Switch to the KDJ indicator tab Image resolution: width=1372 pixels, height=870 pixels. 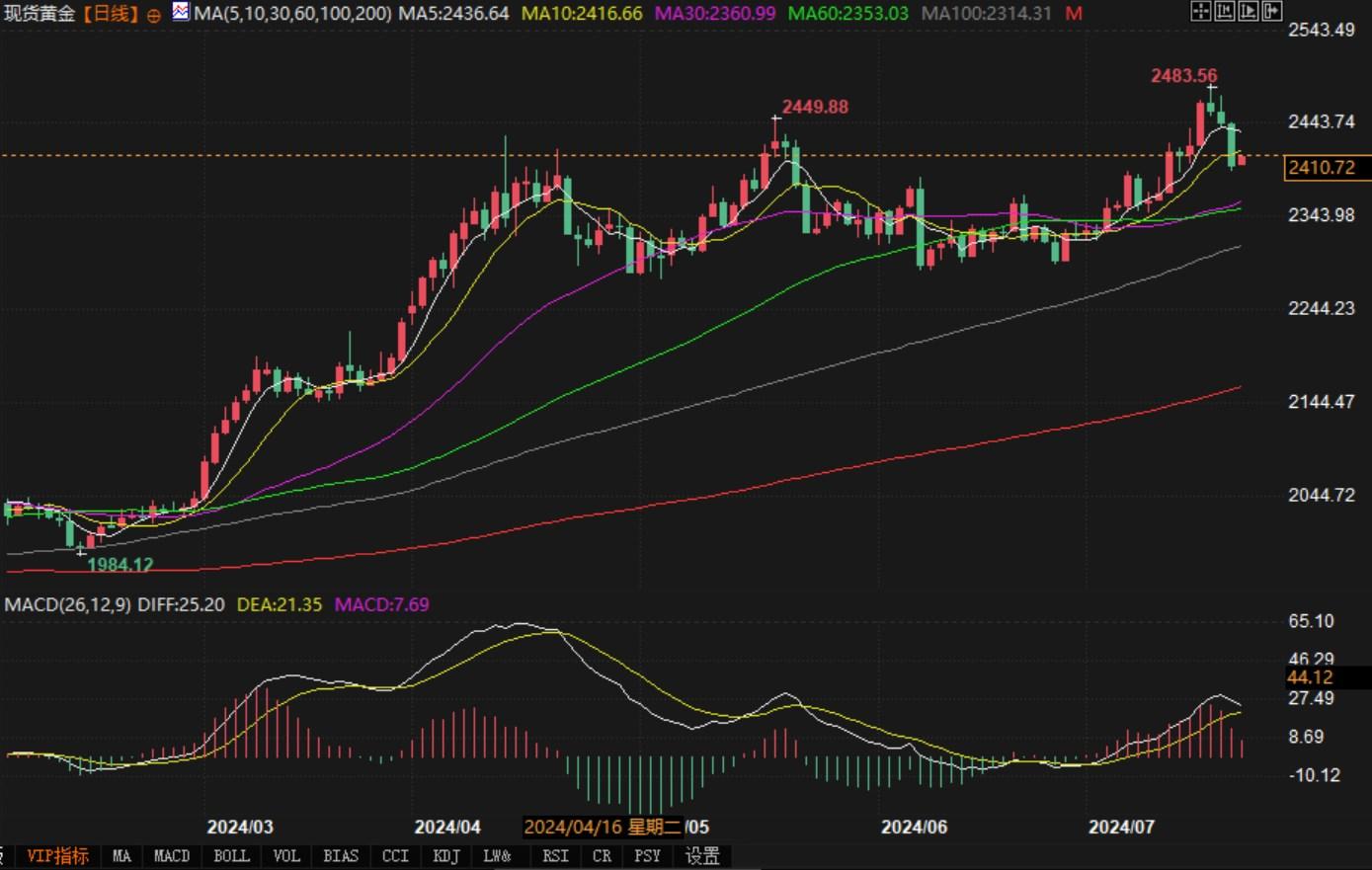pyautogui.click(x=446, y=856)
